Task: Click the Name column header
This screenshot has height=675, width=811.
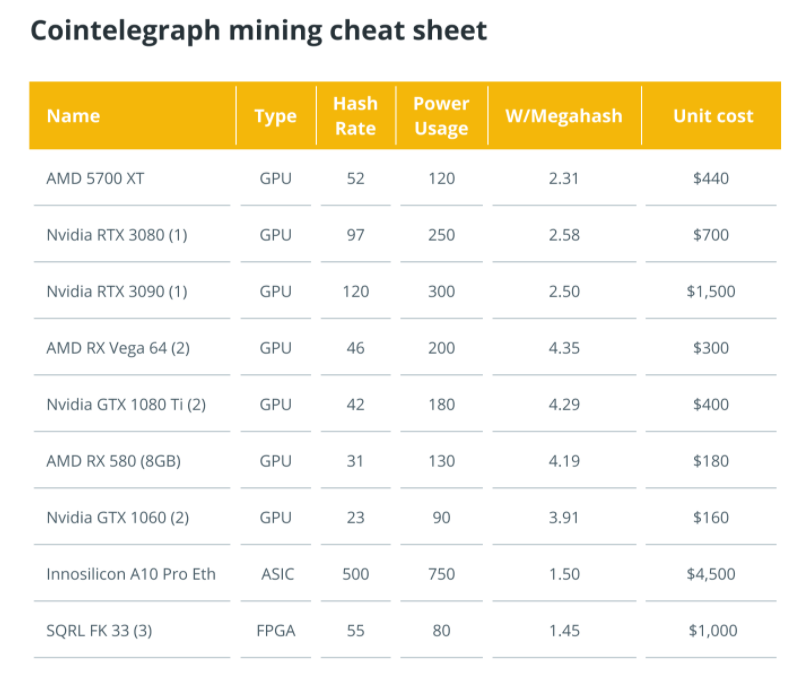Action: point(73,116)
